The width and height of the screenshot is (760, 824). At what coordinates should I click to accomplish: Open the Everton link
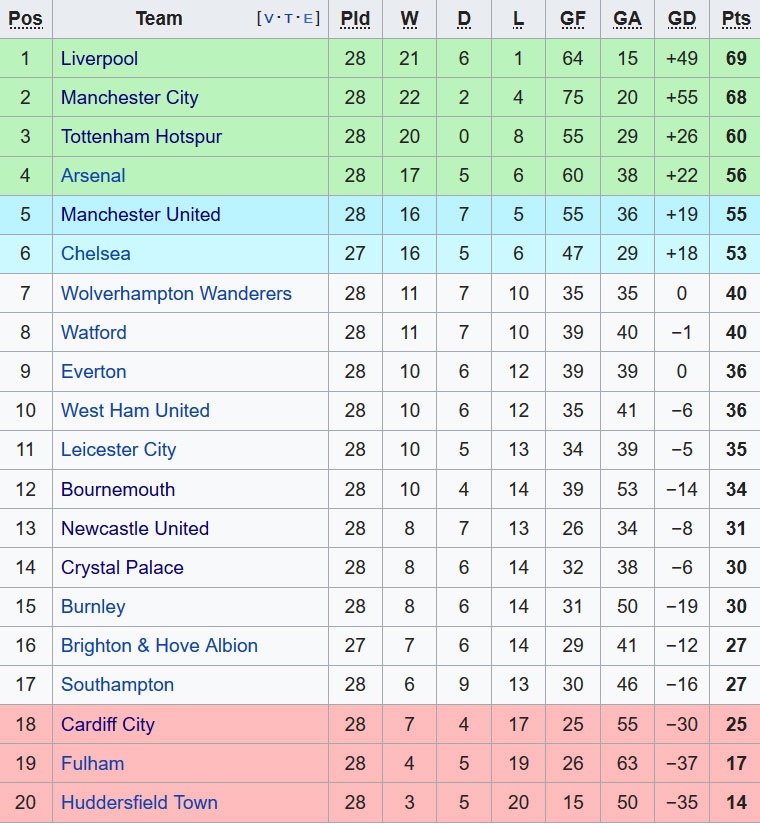(x=93, y=371)
